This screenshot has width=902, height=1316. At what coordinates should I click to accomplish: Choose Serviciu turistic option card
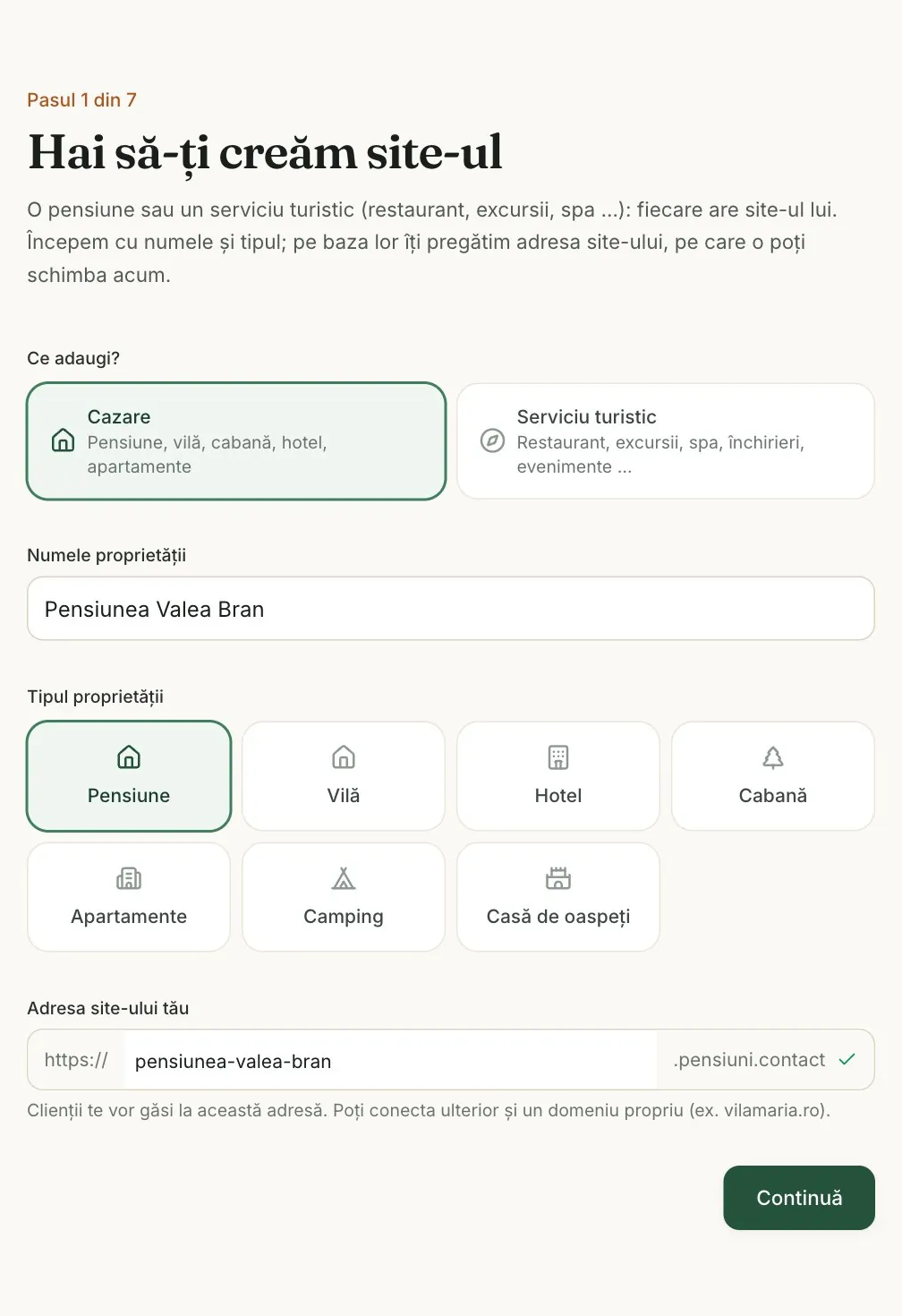click(666, 441)
